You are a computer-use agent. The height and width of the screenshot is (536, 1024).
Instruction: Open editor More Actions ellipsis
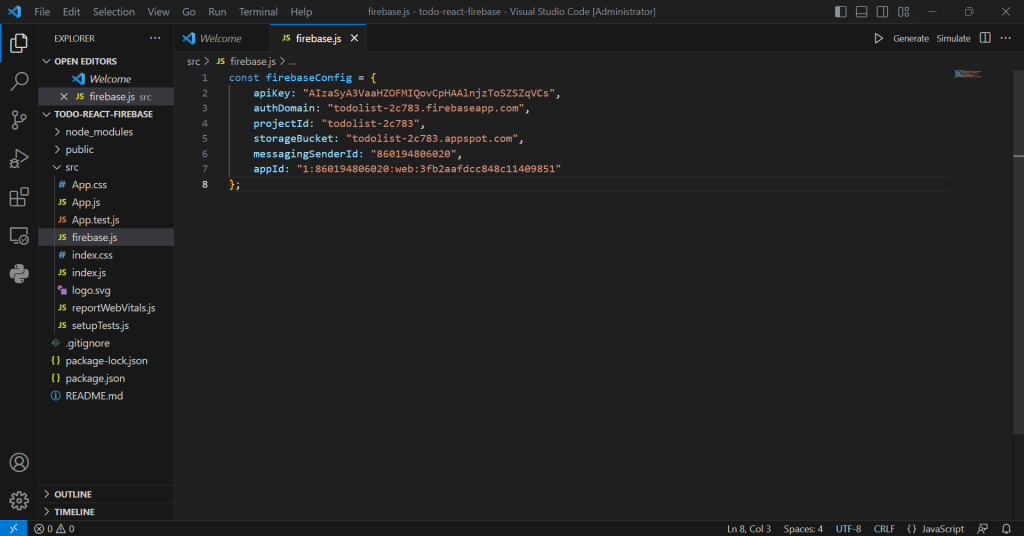(1006, 39)
